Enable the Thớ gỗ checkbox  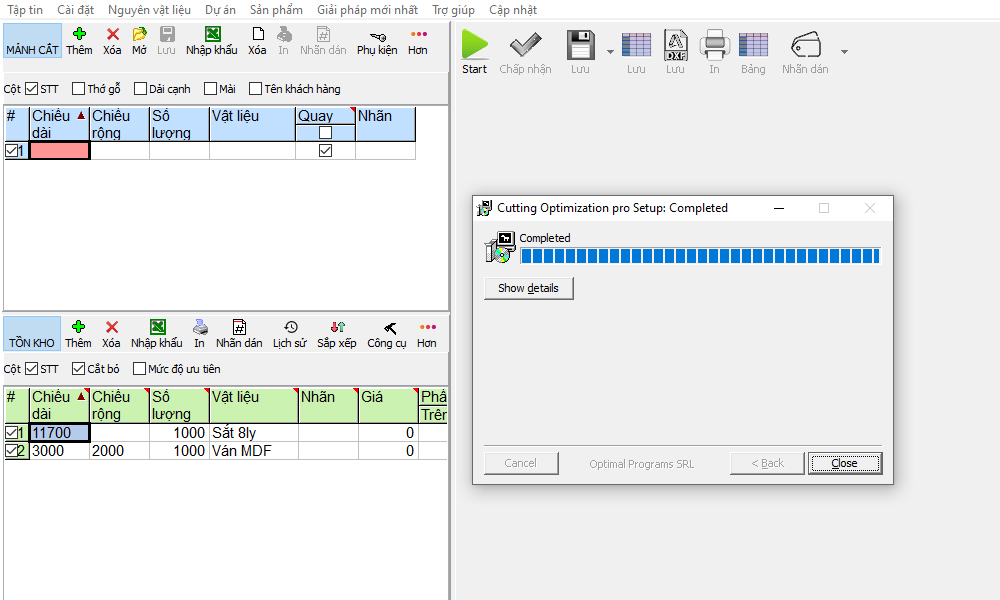click(78, 89)
